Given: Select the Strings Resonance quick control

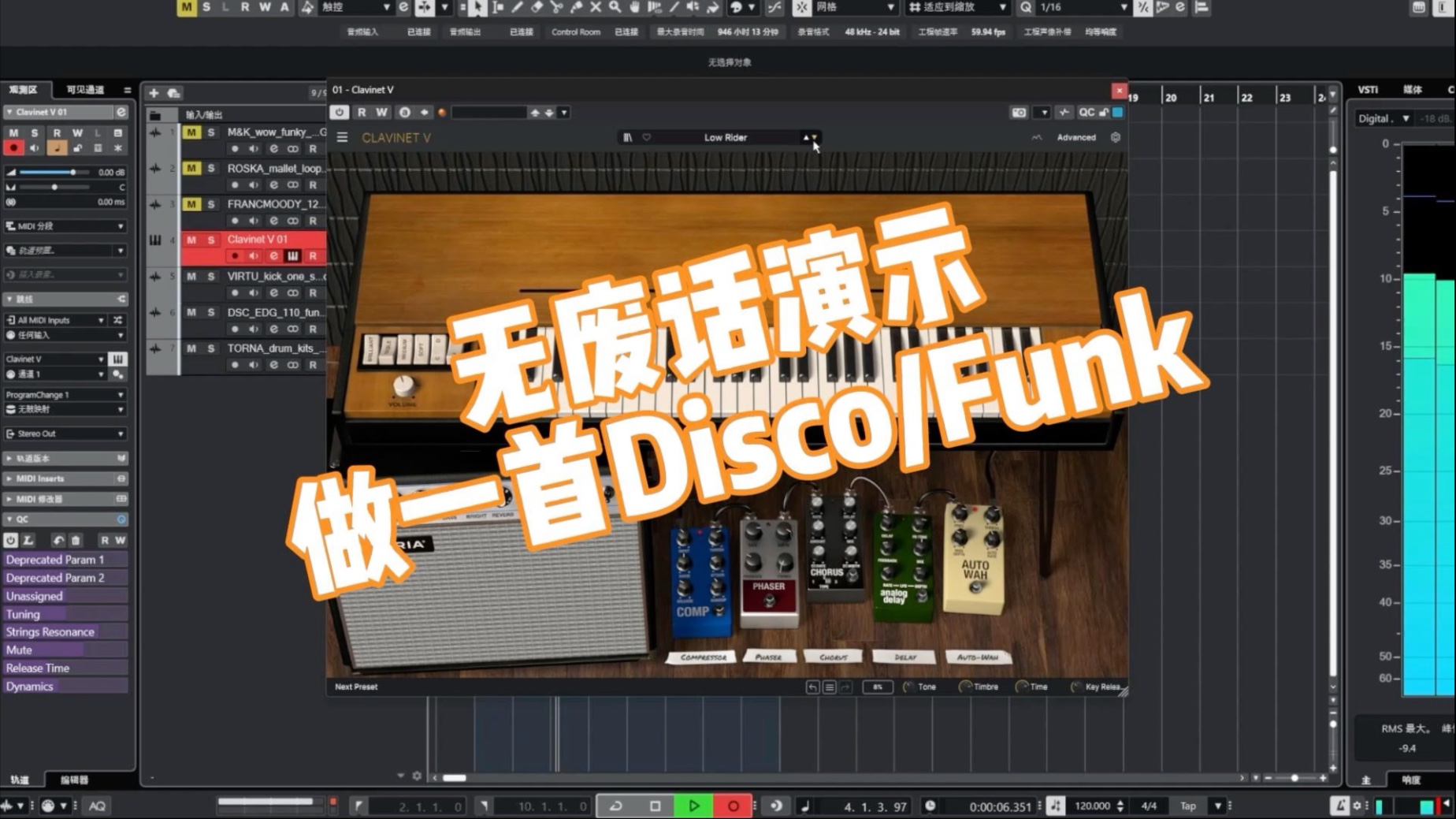Looking at the screenshot, I should tap(65, 632).
